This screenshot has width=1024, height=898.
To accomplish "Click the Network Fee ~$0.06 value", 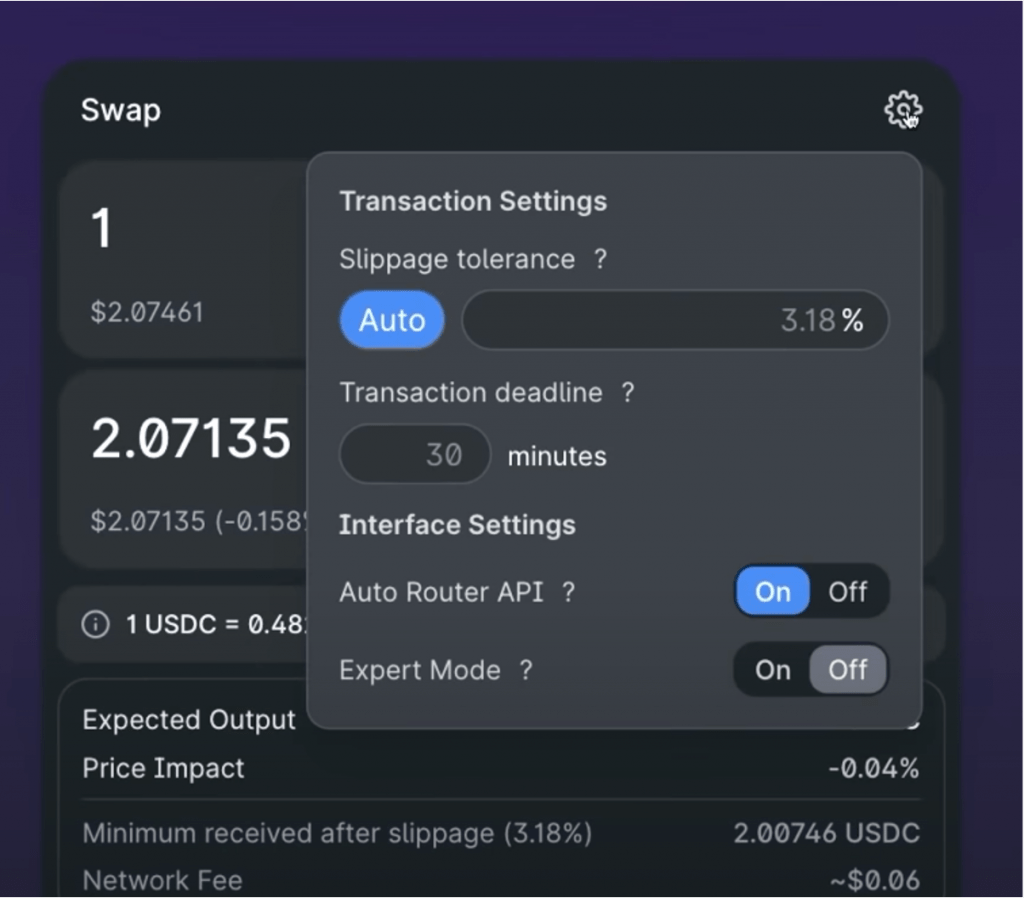I will 874,880.
